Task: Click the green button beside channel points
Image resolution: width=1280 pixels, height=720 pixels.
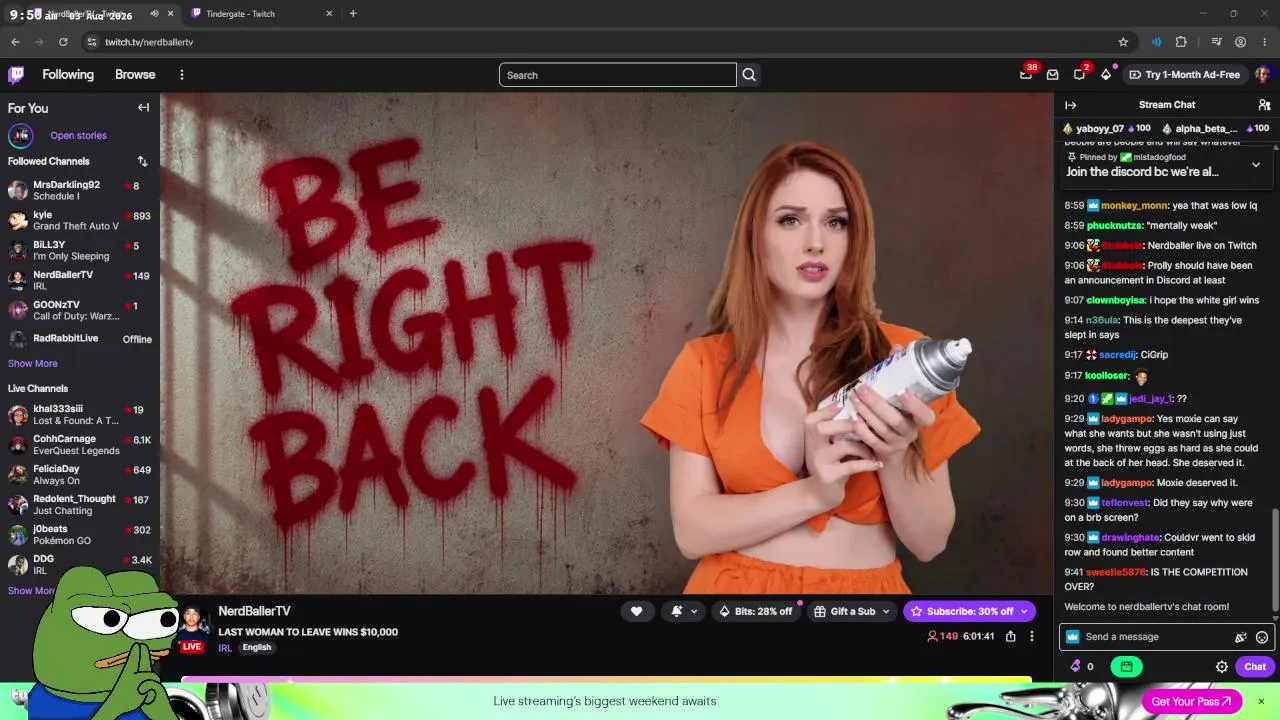Action: [1126, 666]
